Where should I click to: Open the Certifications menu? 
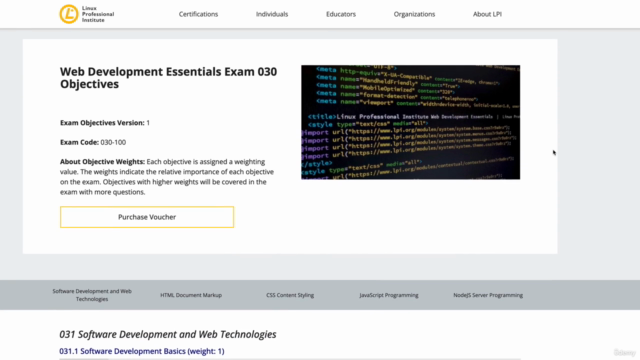pos(198,14)
